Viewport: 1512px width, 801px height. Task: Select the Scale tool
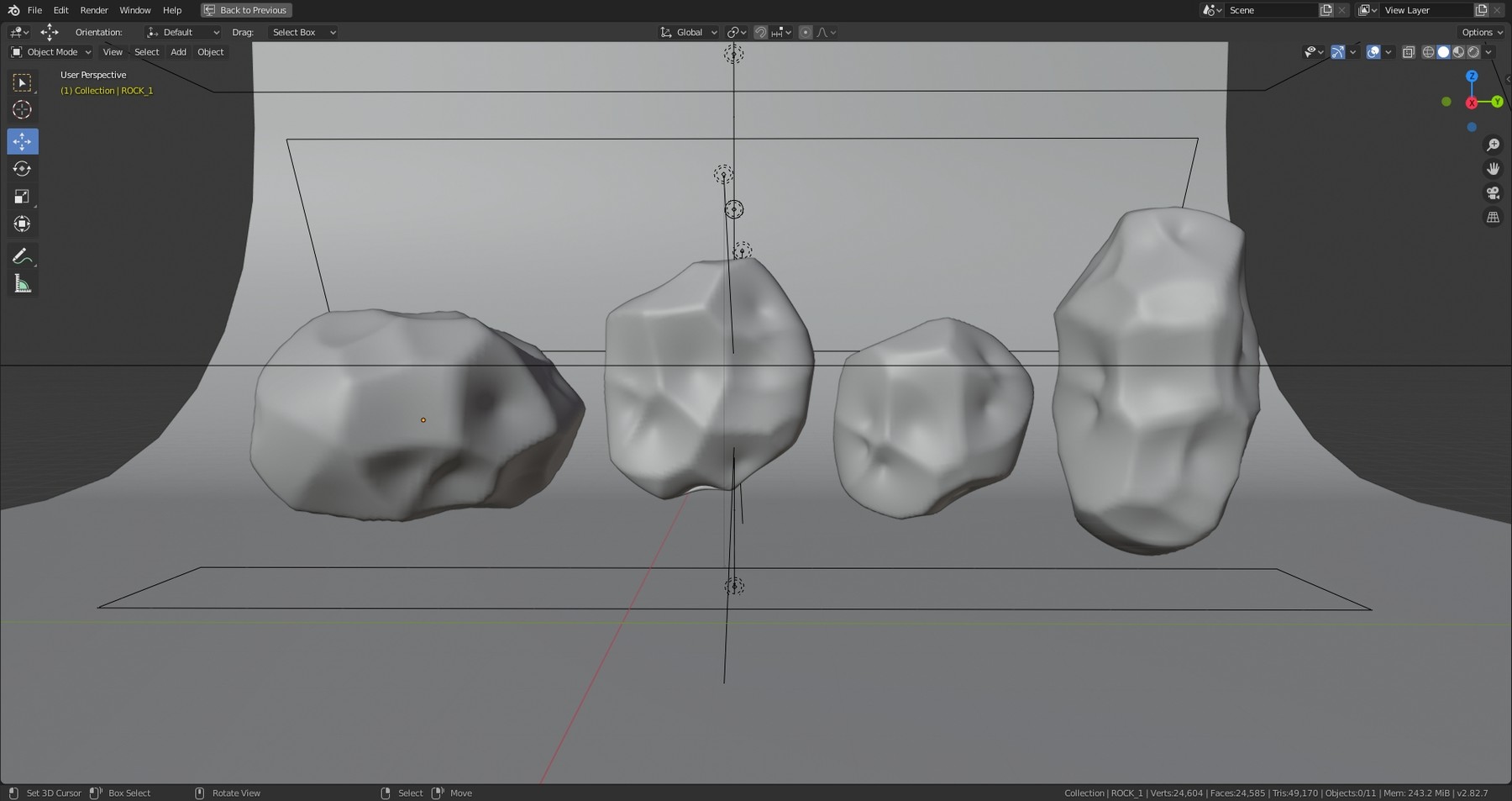(23, 196)
